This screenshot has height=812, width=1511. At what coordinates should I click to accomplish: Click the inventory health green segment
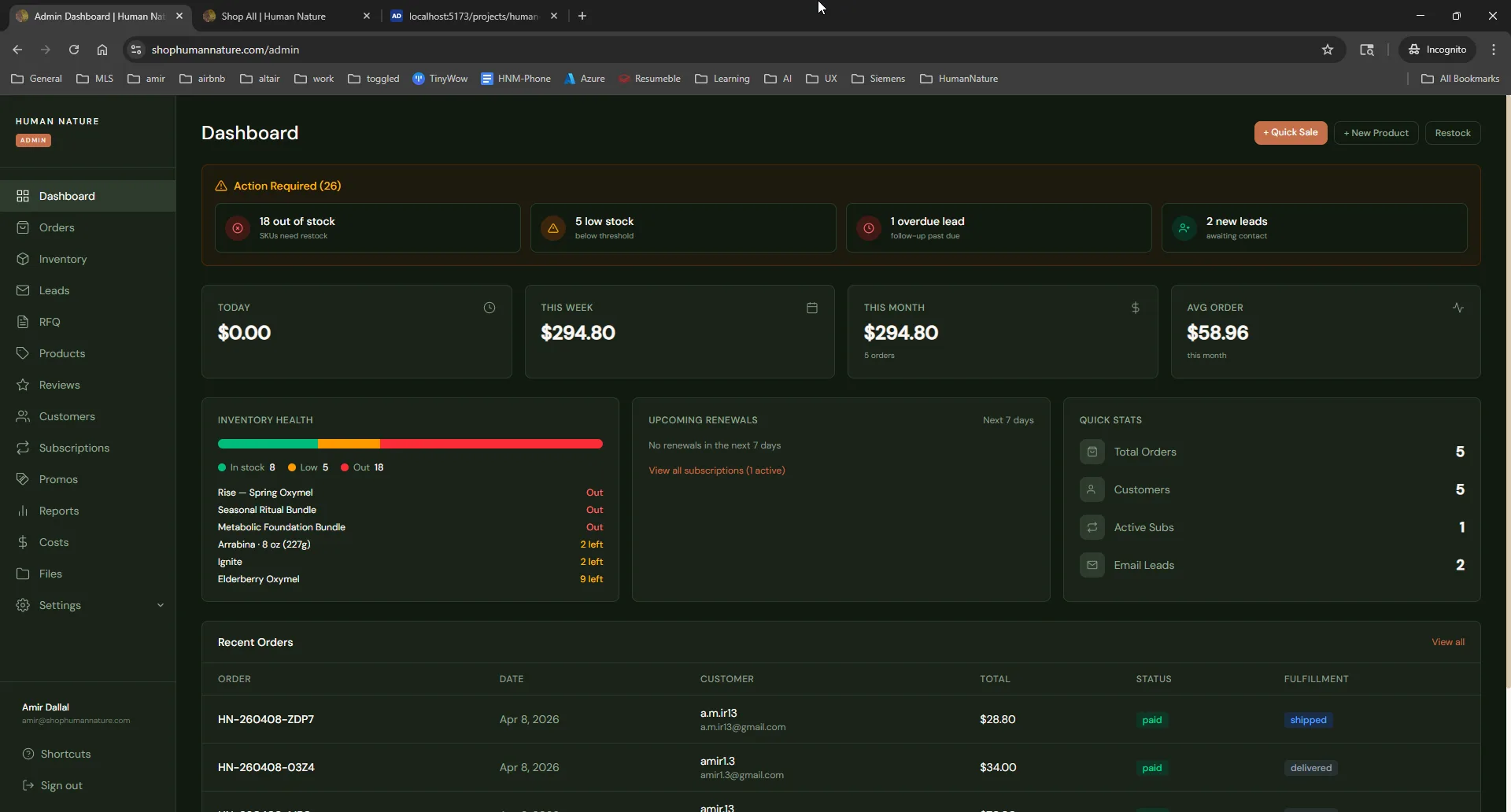click(268, 444)
